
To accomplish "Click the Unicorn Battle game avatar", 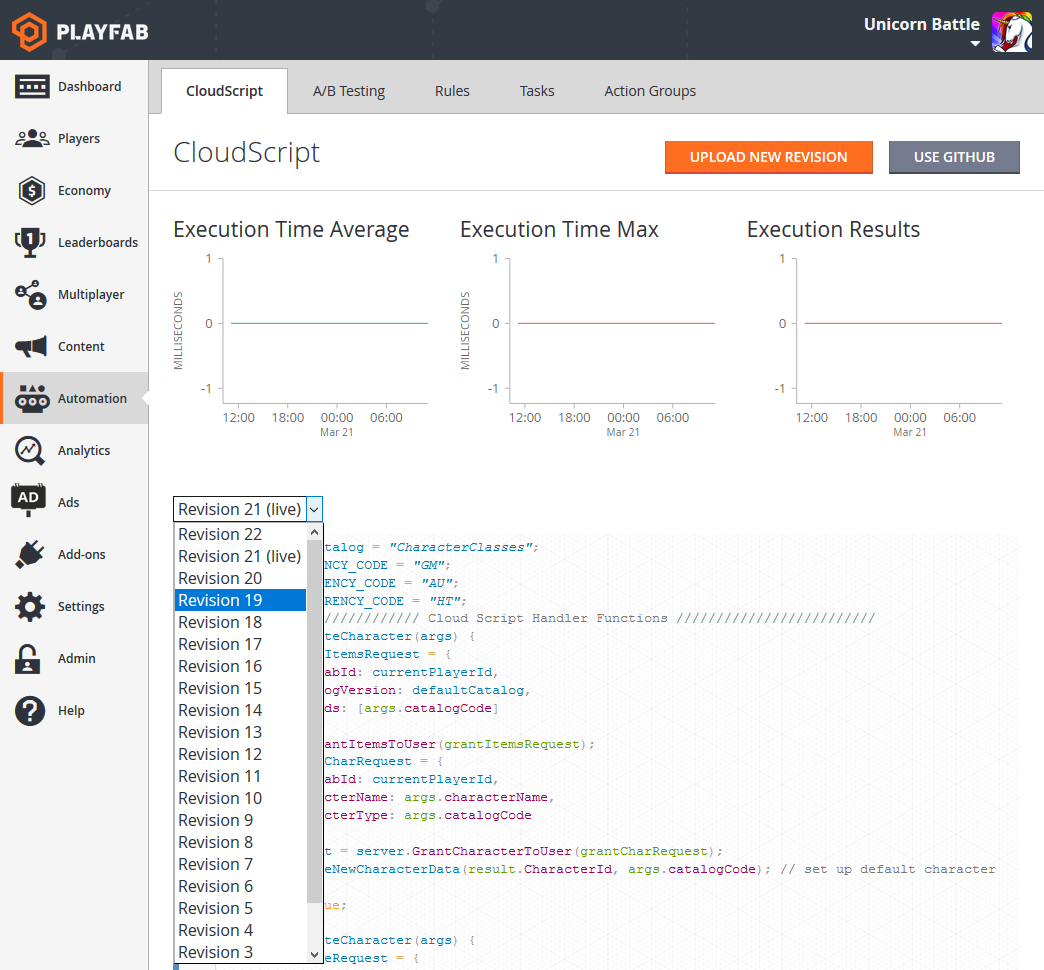I will 1011,31.
